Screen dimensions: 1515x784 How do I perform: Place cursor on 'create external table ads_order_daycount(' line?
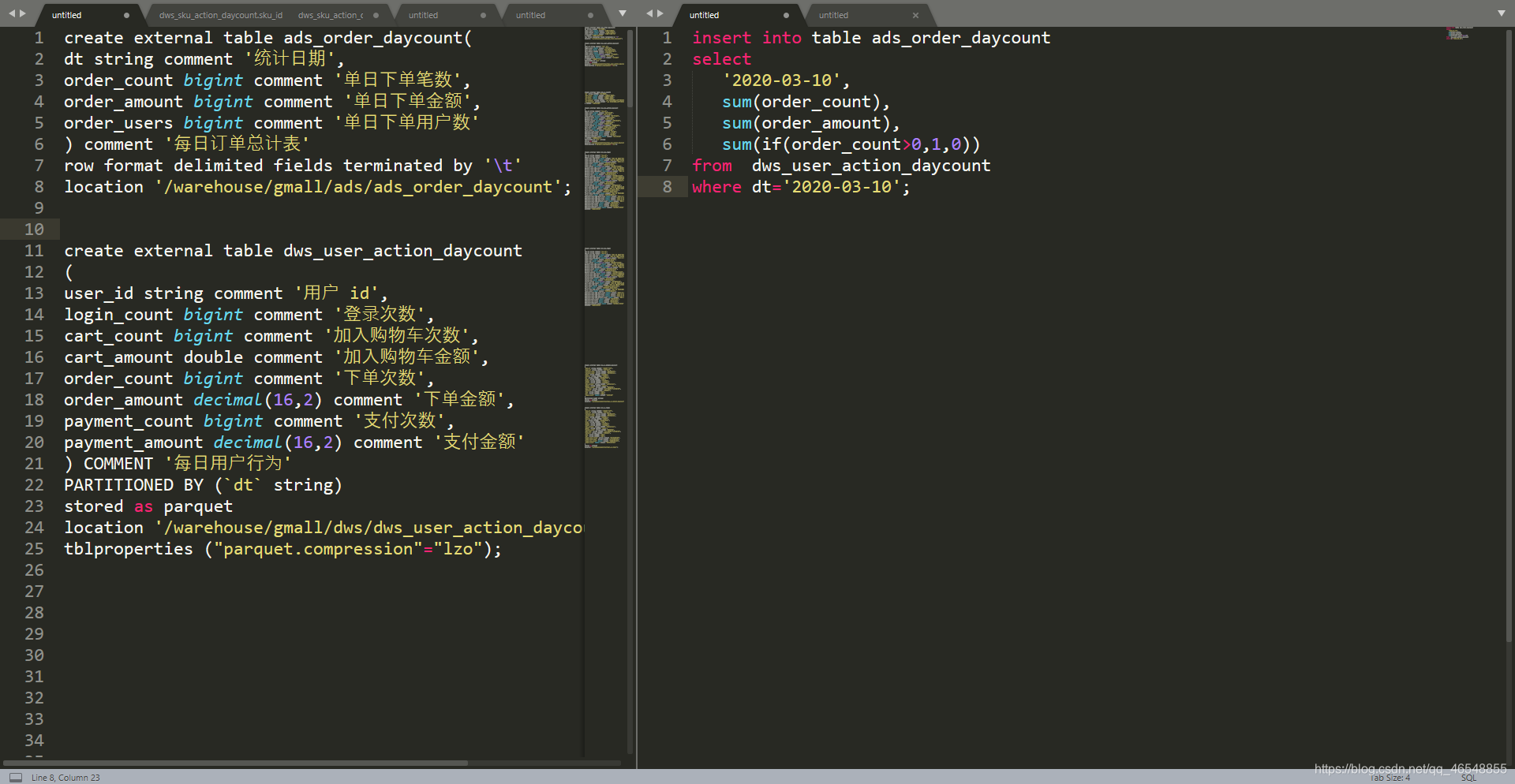coord(267,38)
